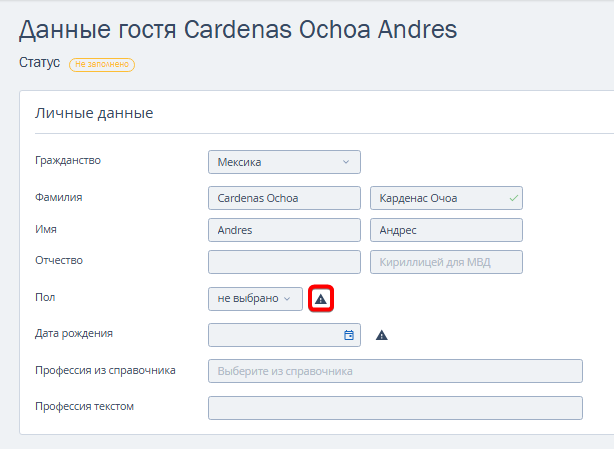Viewport: 614px width, 449px height.
Task: Click the Отчество label
Action: point(59,260)
